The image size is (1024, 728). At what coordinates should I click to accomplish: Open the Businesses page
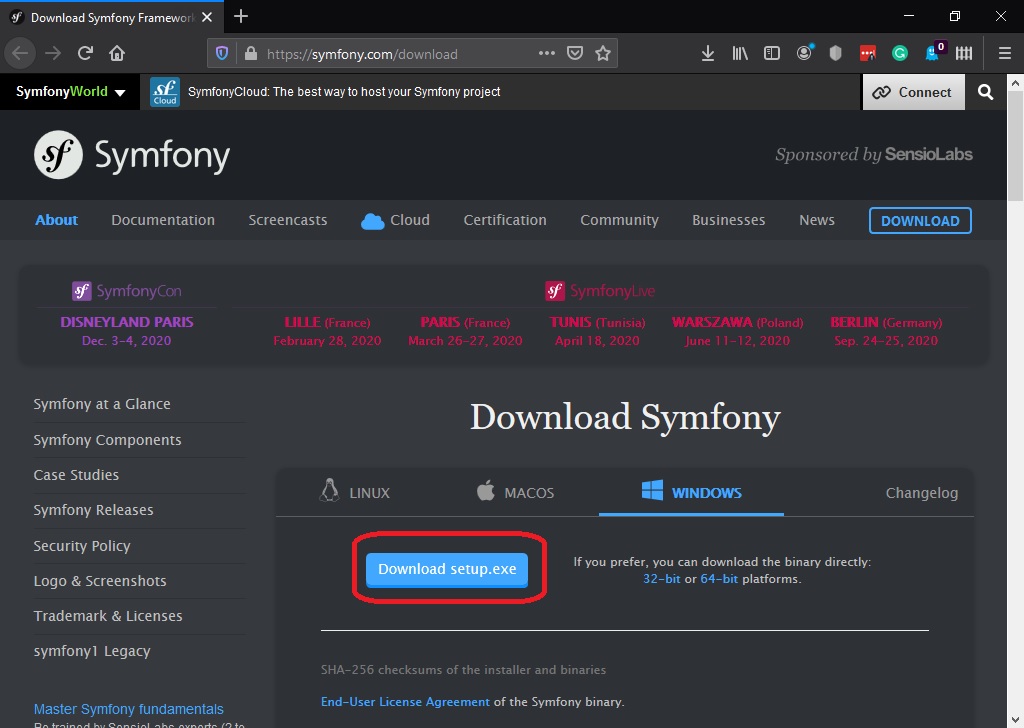coord(728,220)
